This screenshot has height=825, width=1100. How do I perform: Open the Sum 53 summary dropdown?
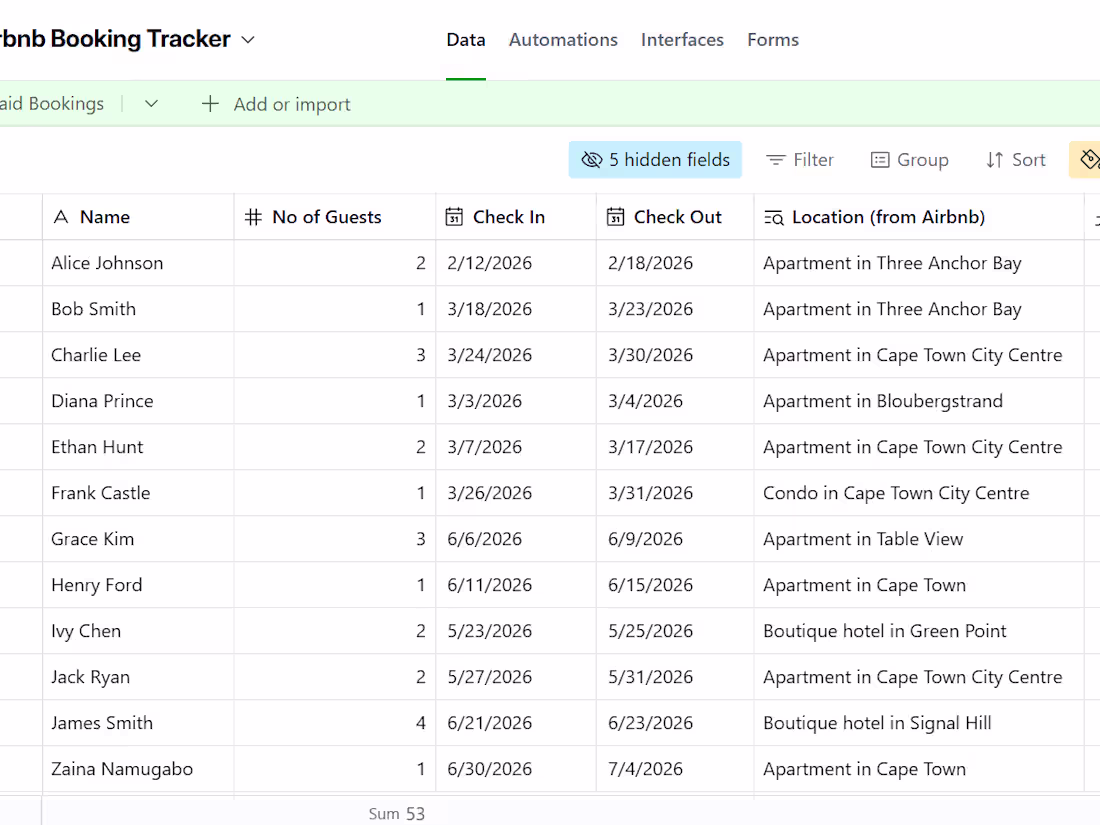pyautogui.click(x=396, y=813)
